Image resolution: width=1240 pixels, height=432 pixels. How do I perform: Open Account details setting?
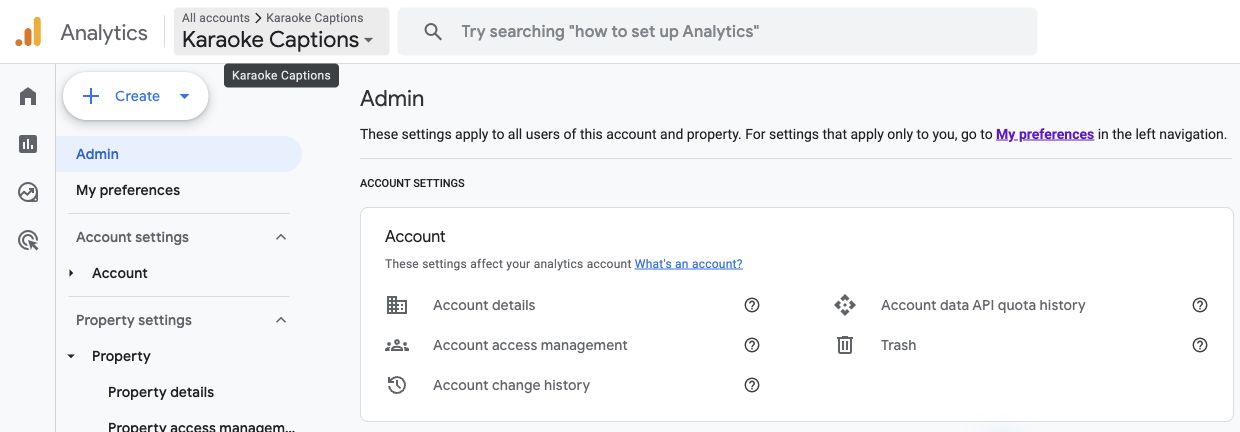(484, 305)
